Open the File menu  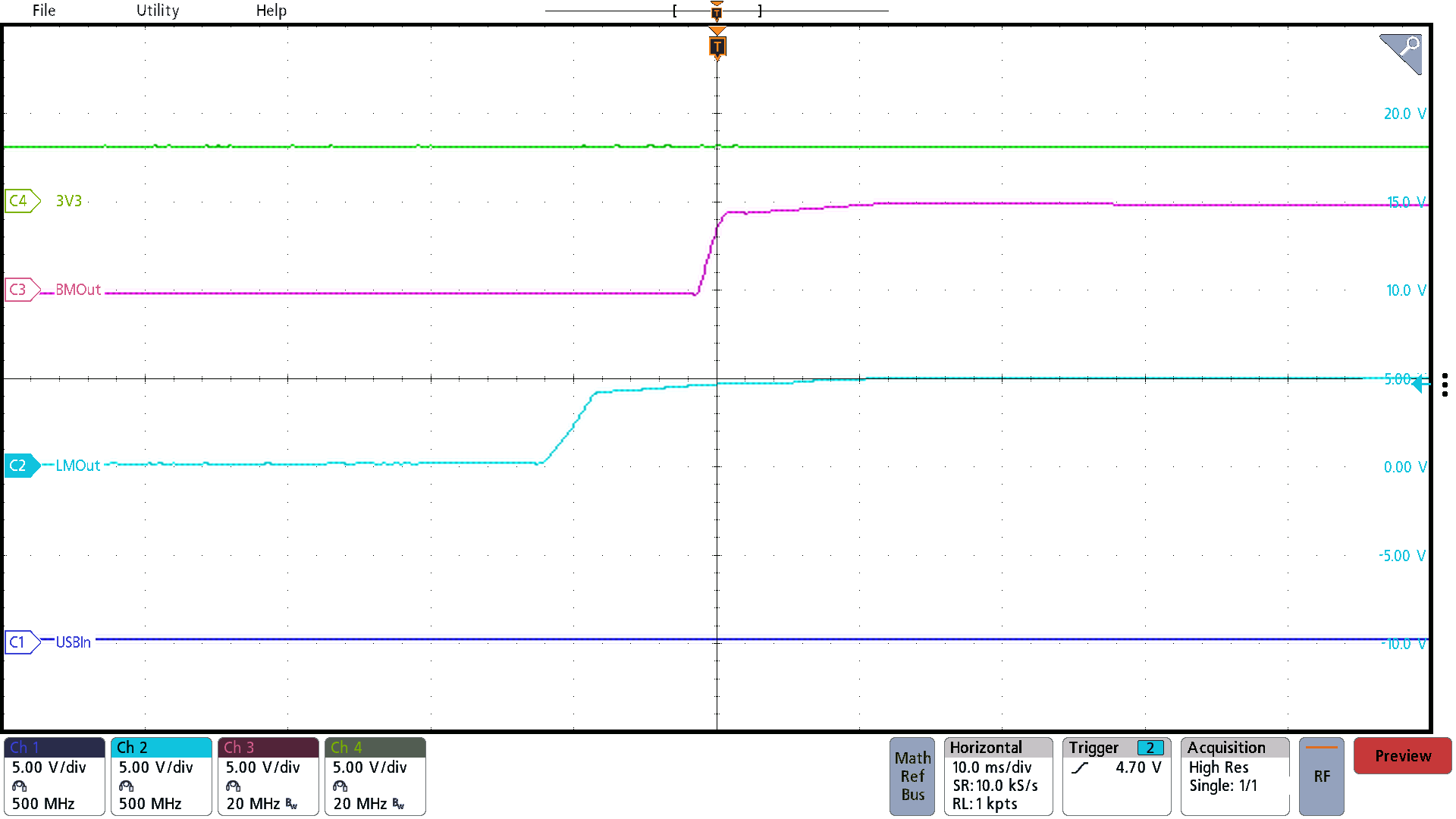click(43, 11)
